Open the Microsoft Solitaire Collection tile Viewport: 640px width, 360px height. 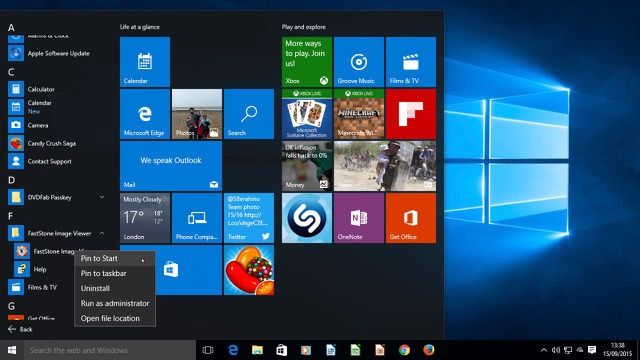click(x=307, y=114)
